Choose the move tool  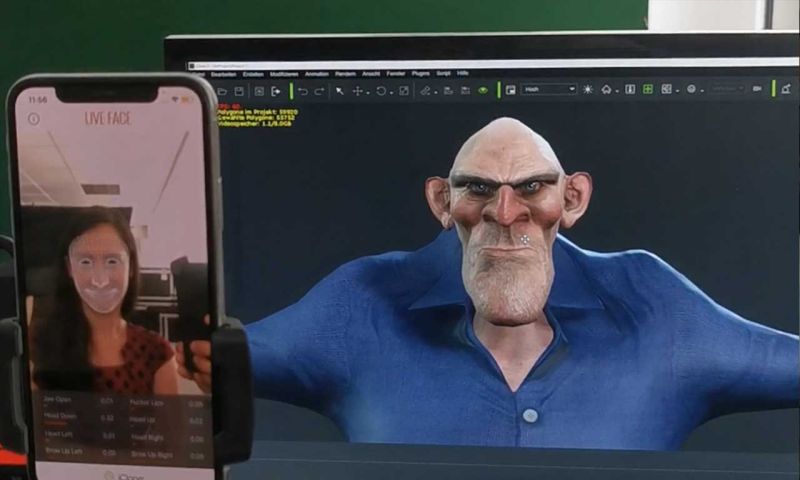click(357, 91)
